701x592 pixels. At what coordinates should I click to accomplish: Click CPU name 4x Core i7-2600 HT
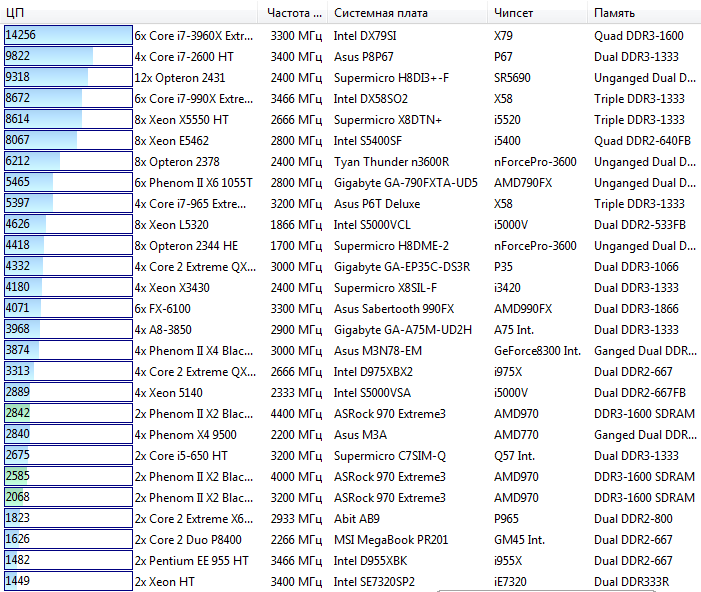coord(184,57)
